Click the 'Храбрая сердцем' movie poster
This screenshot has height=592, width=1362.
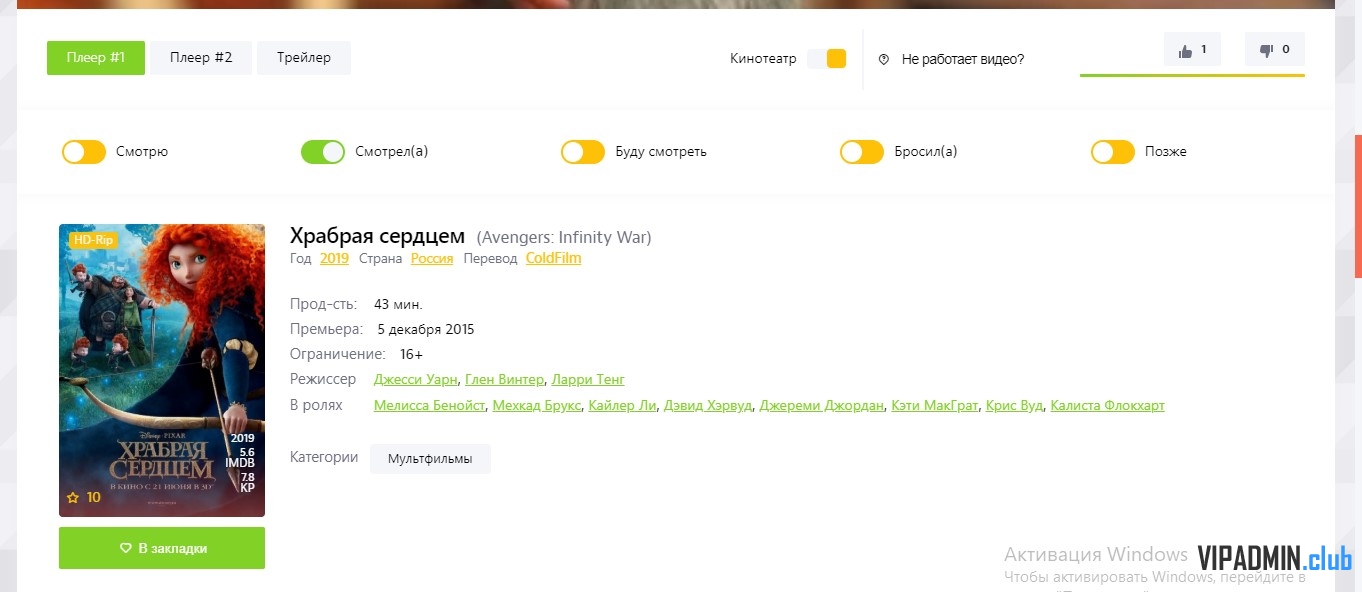click(x=162, y=370)
